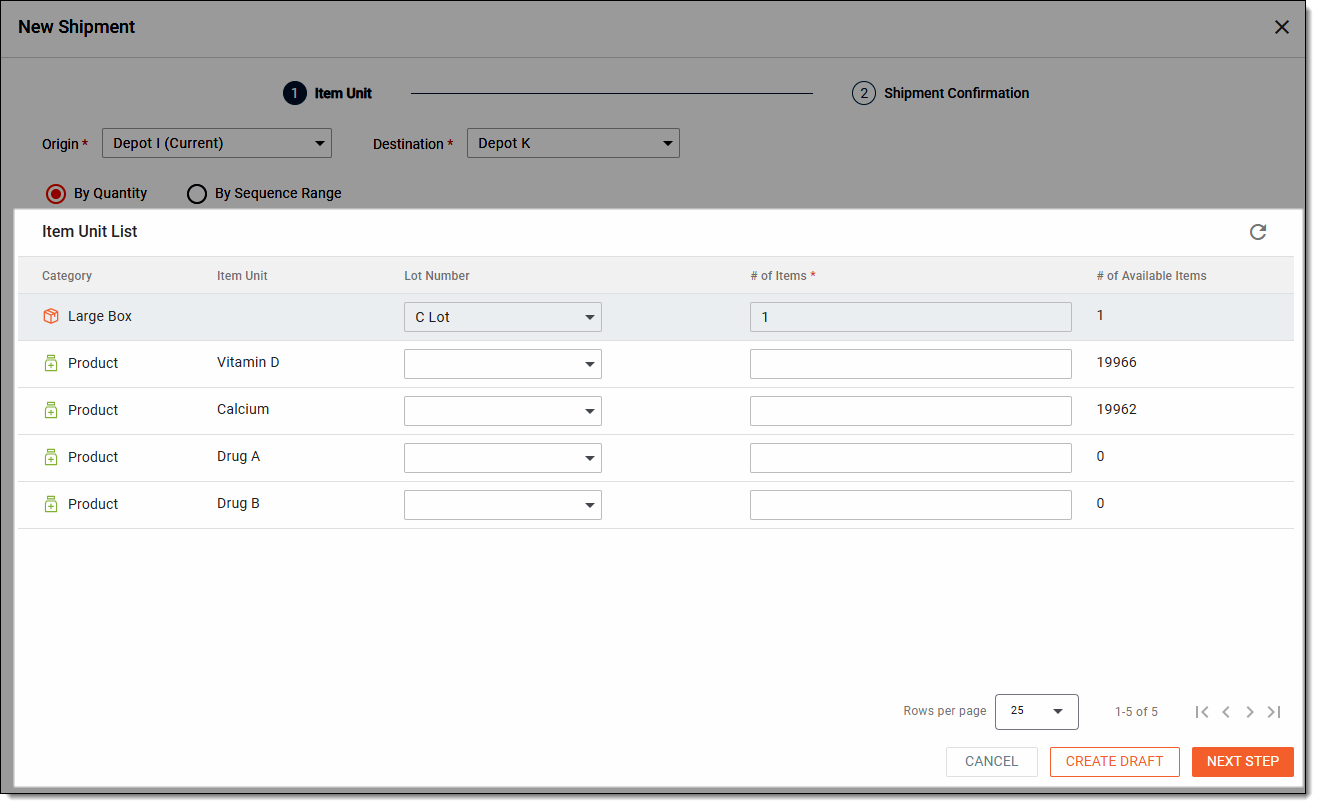
Task: Click the Calcium item unit text
Action: [243, 409]
